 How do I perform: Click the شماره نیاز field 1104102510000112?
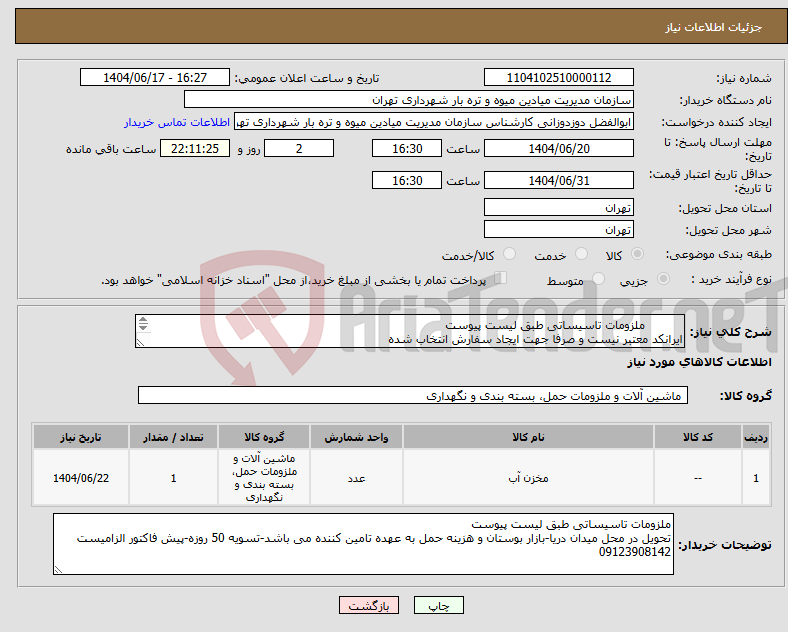pos(558,78)
